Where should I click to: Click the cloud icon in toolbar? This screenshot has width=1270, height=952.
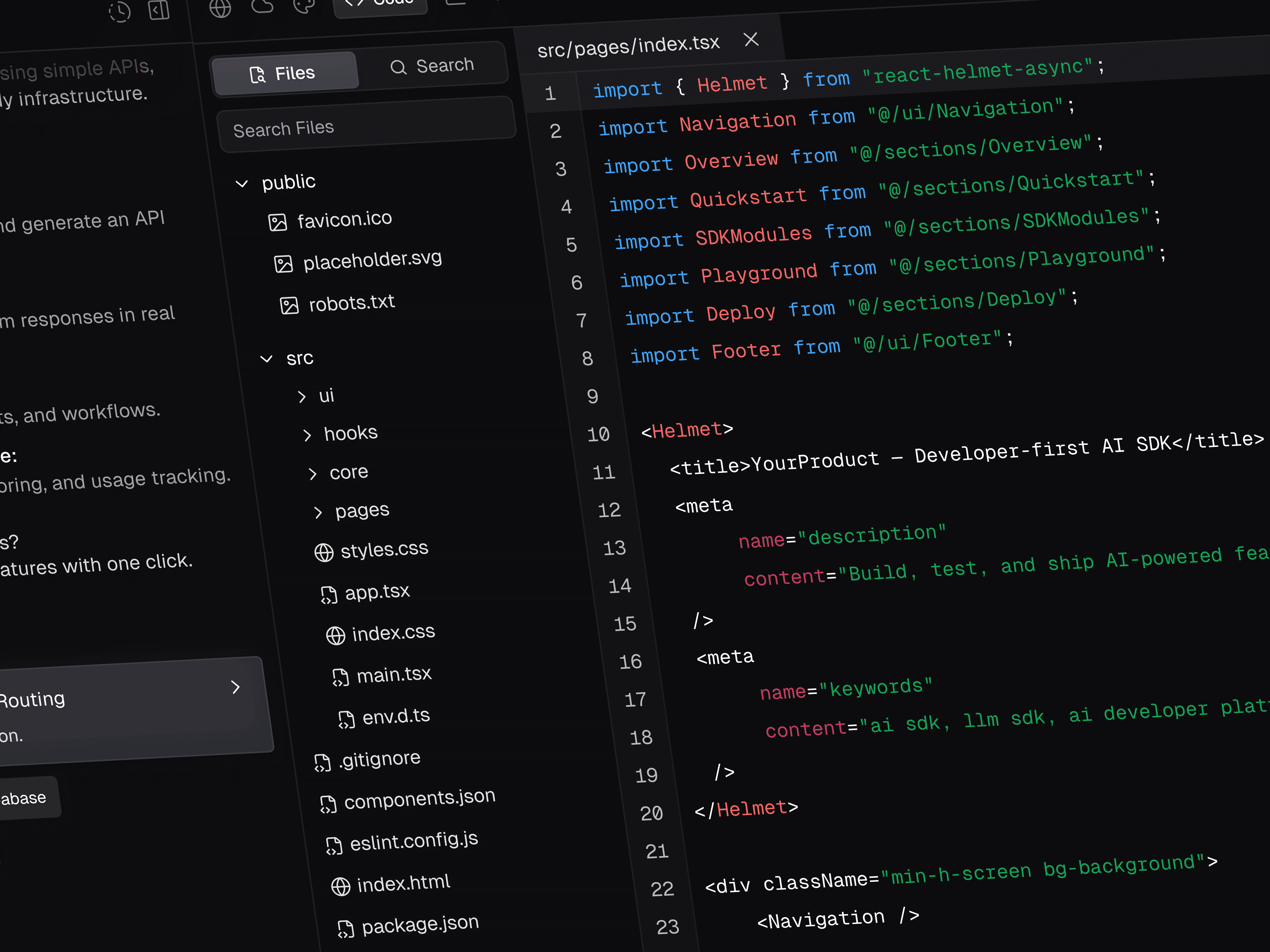(262, 6)
